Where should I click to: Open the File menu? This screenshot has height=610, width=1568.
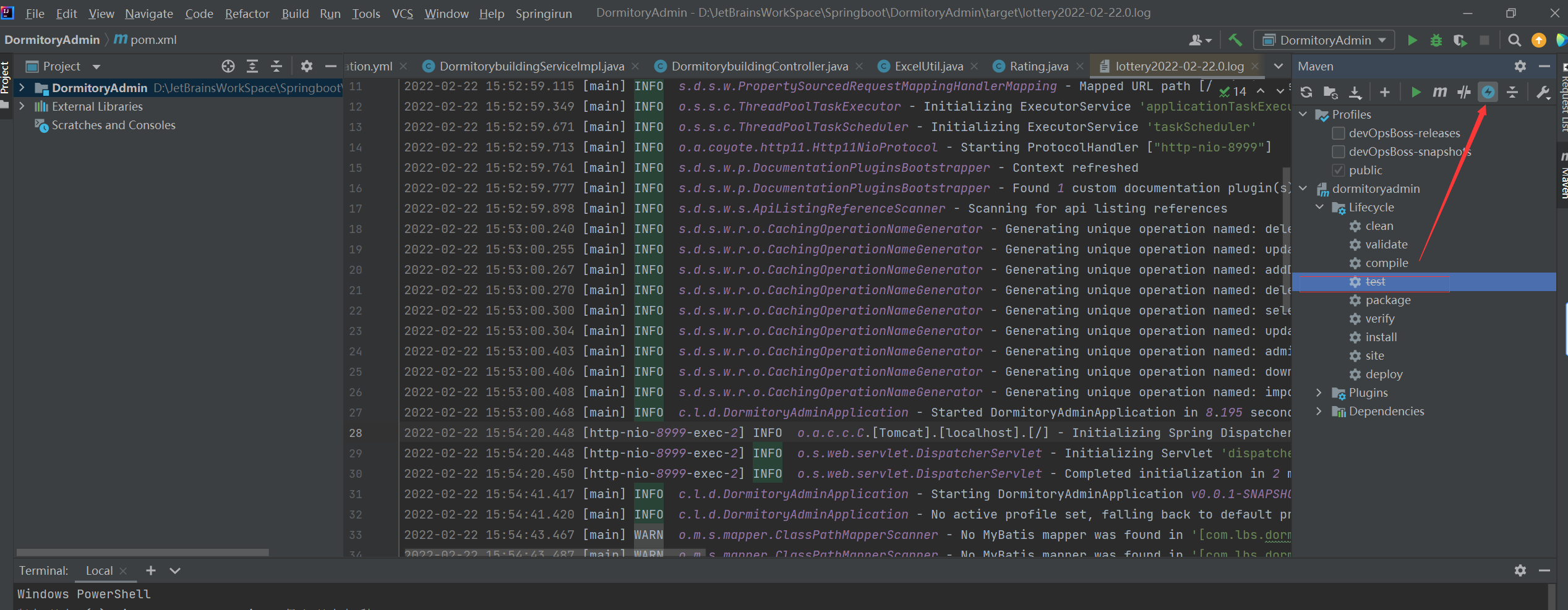click(x=35, y=13)
